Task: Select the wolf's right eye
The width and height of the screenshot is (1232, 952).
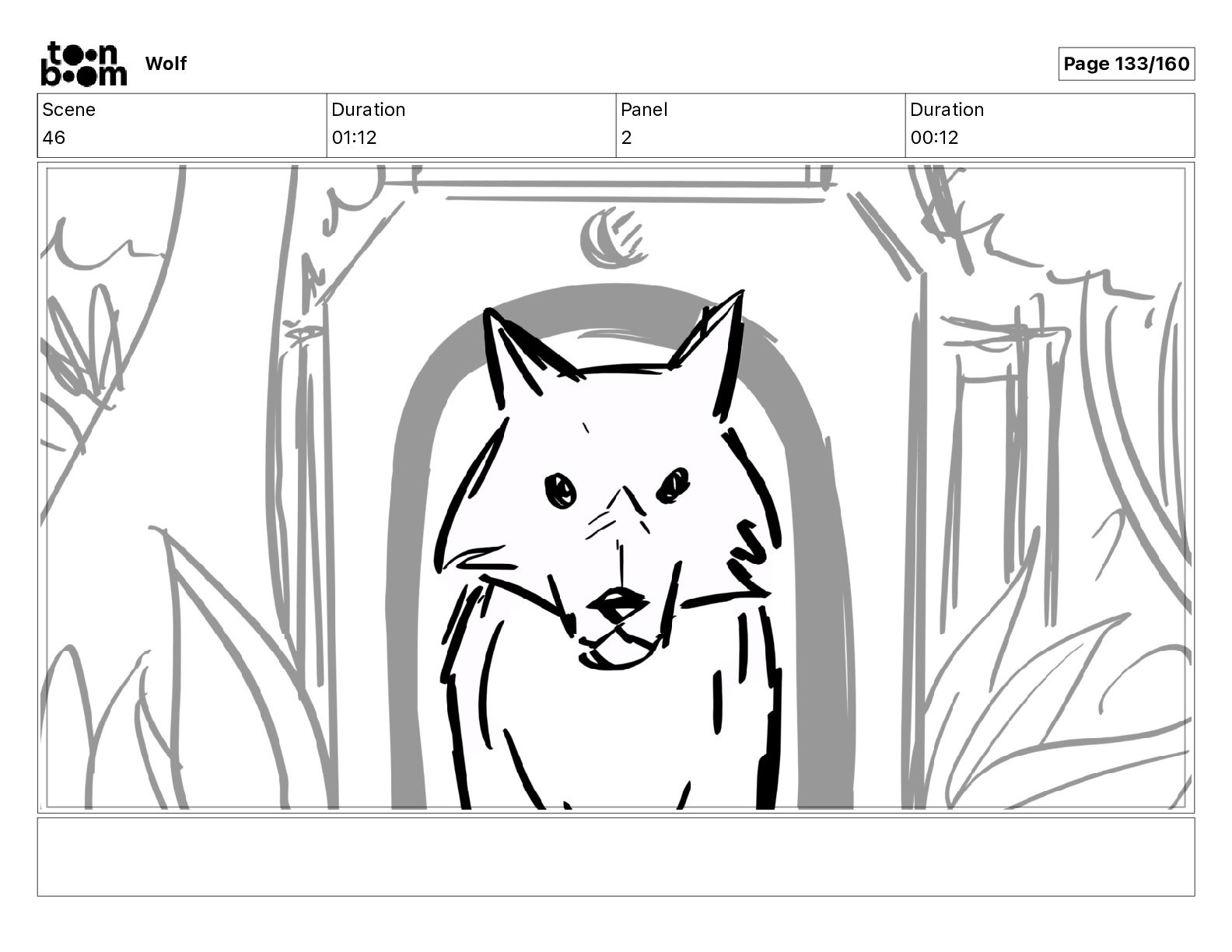Action: 674,485
